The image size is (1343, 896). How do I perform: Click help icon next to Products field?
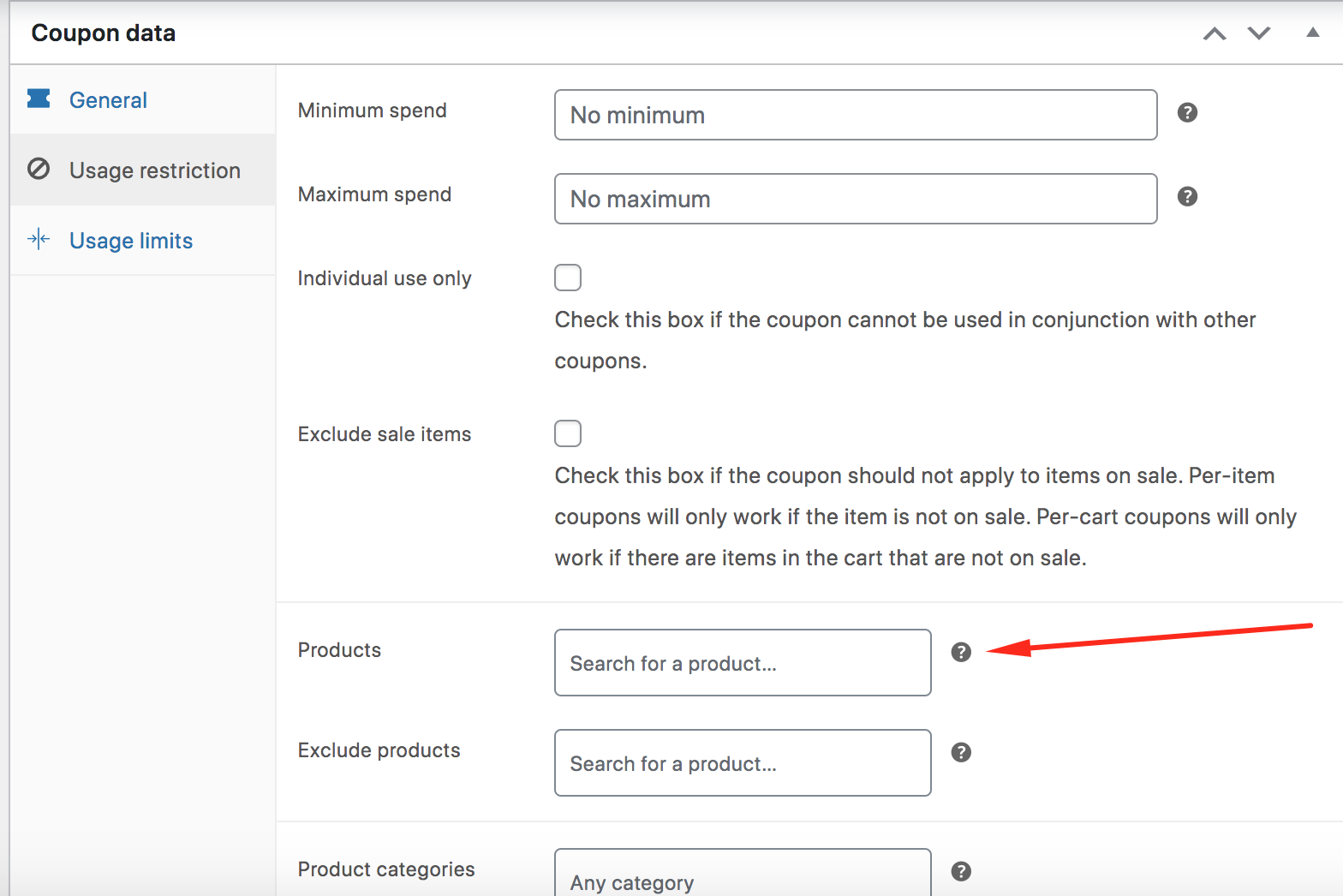pos(961,652)
